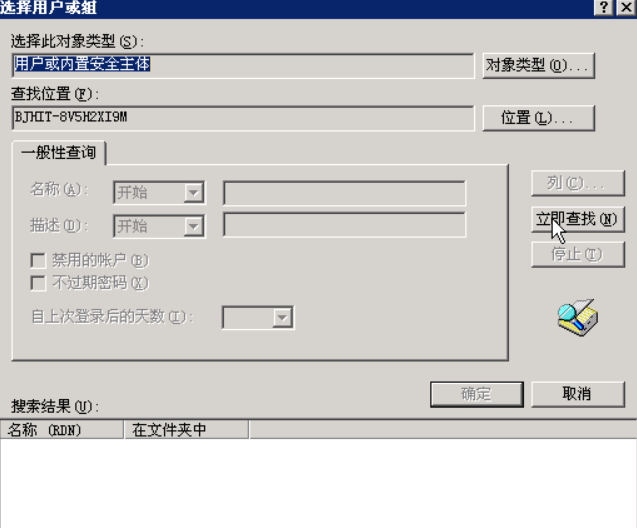The image size is (637, 528).
Task: Click the 位置 button
Action: [x=538, y=118]
